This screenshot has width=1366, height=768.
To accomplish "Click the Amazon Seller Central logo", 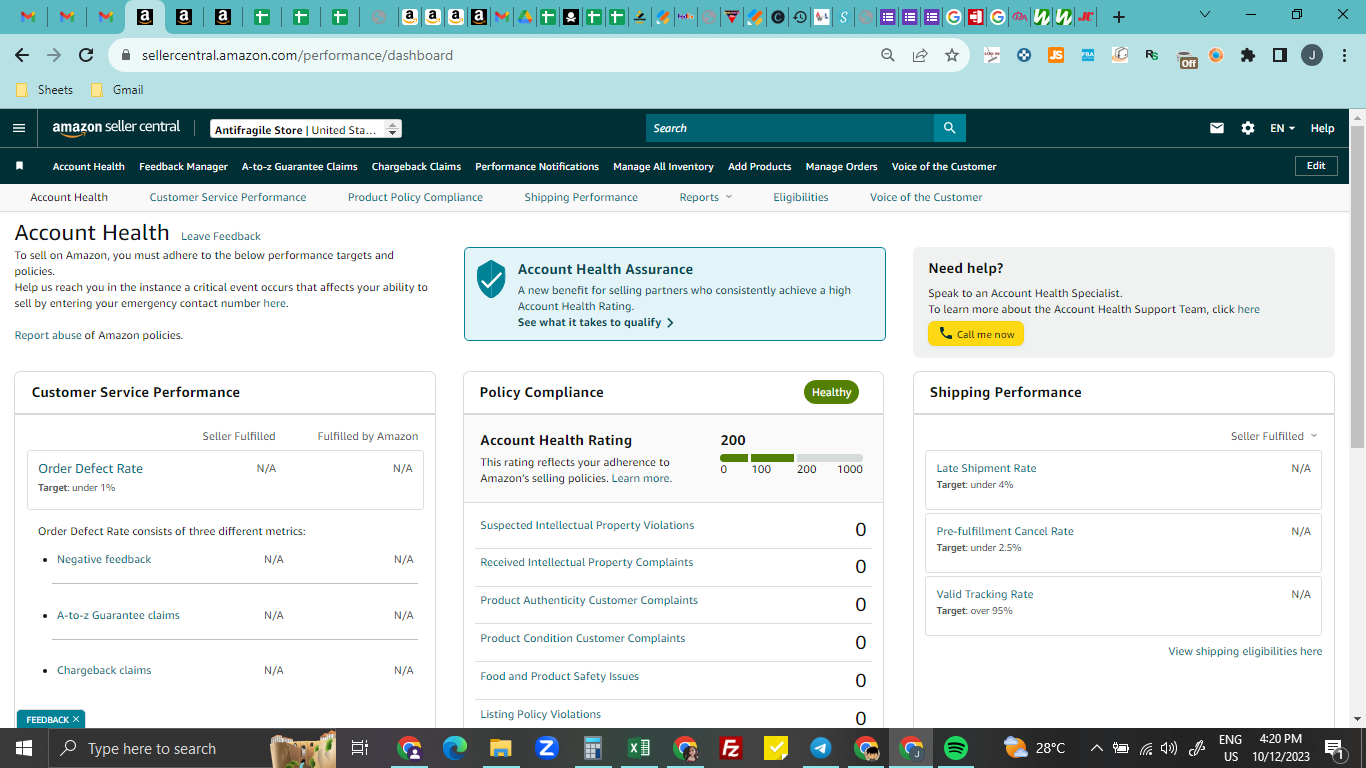I will point(117,128).
